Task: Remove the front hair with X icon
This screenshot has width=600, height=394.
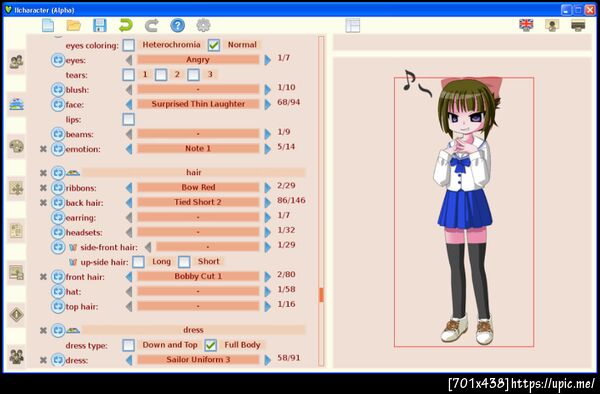Action: 43,277
